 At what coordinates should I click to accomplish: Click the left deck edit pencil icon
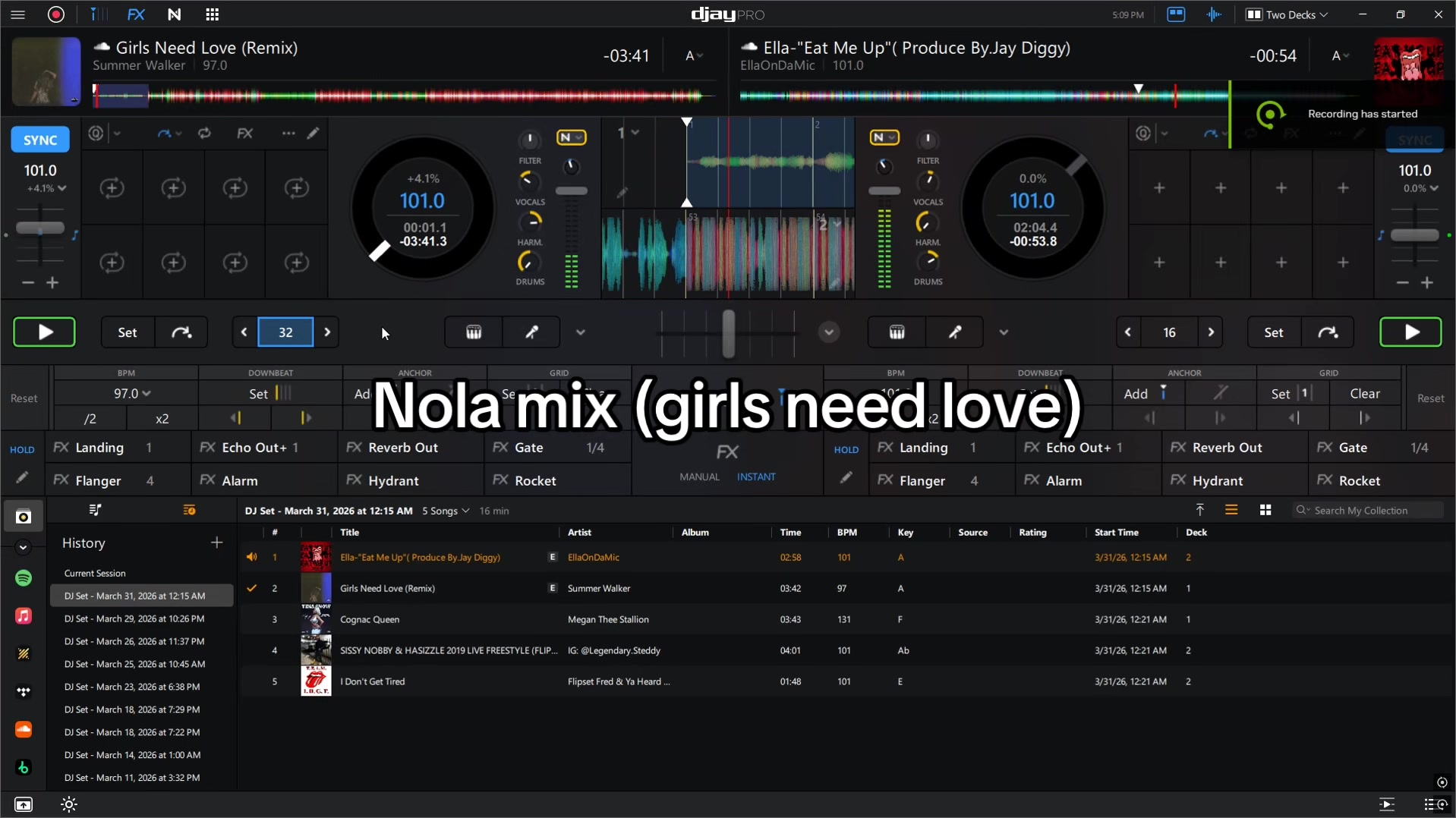tap(313, 134)
